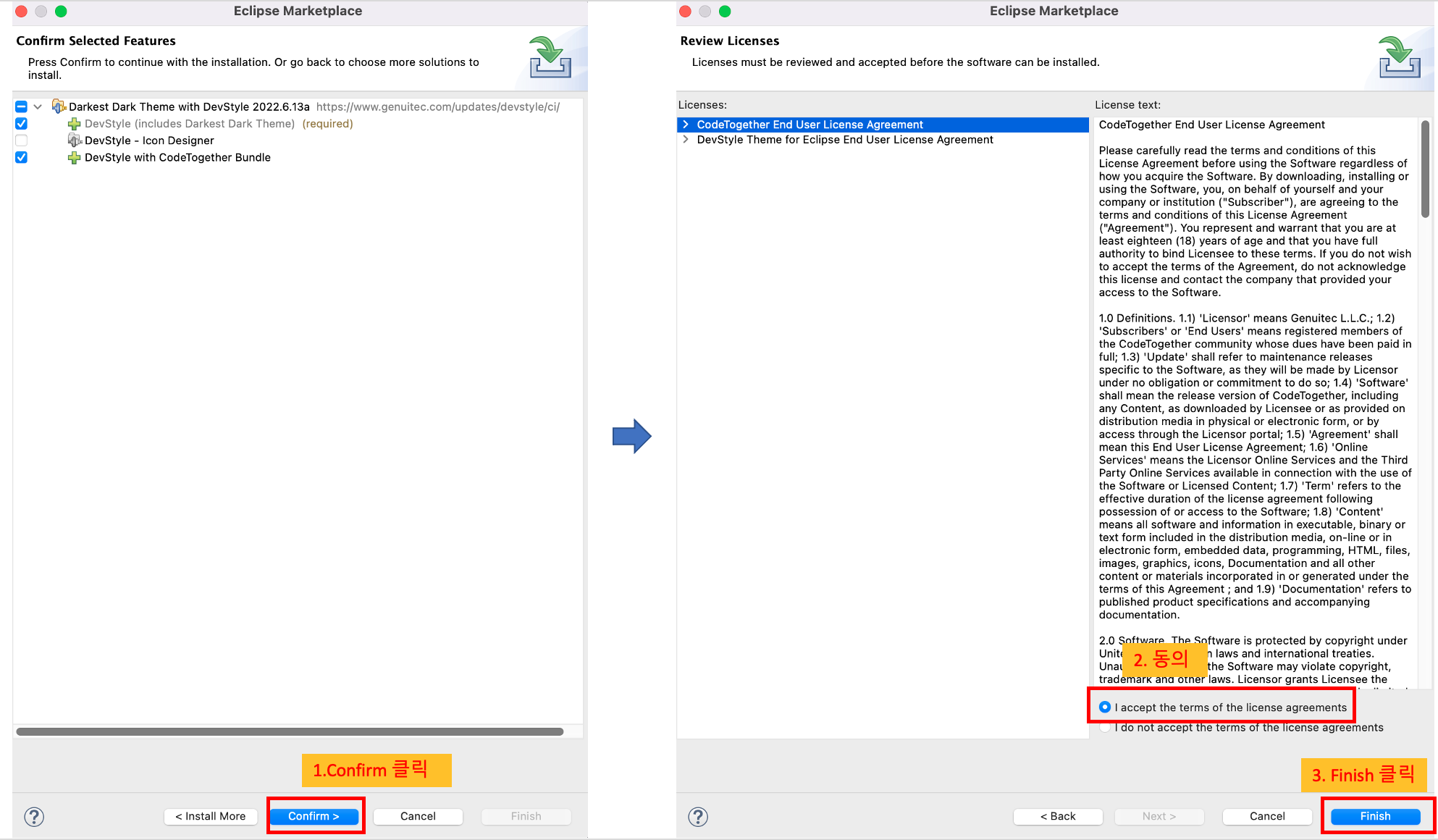Expand CodeTogether End User License Agreement entry
1438x840 pixels.
[x=686, y=125]
